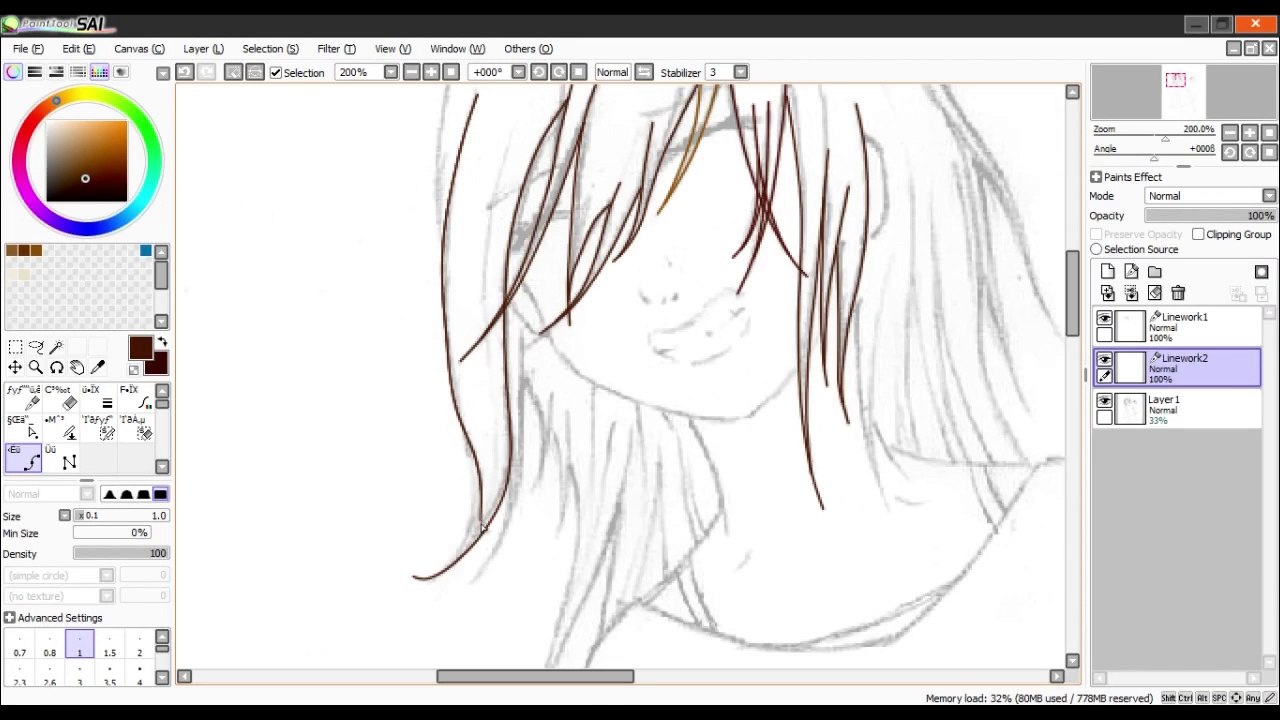Select the Hand pan tool
Image resolution: width=1280 pixels, height=720 pixels.
pos(77,367)
